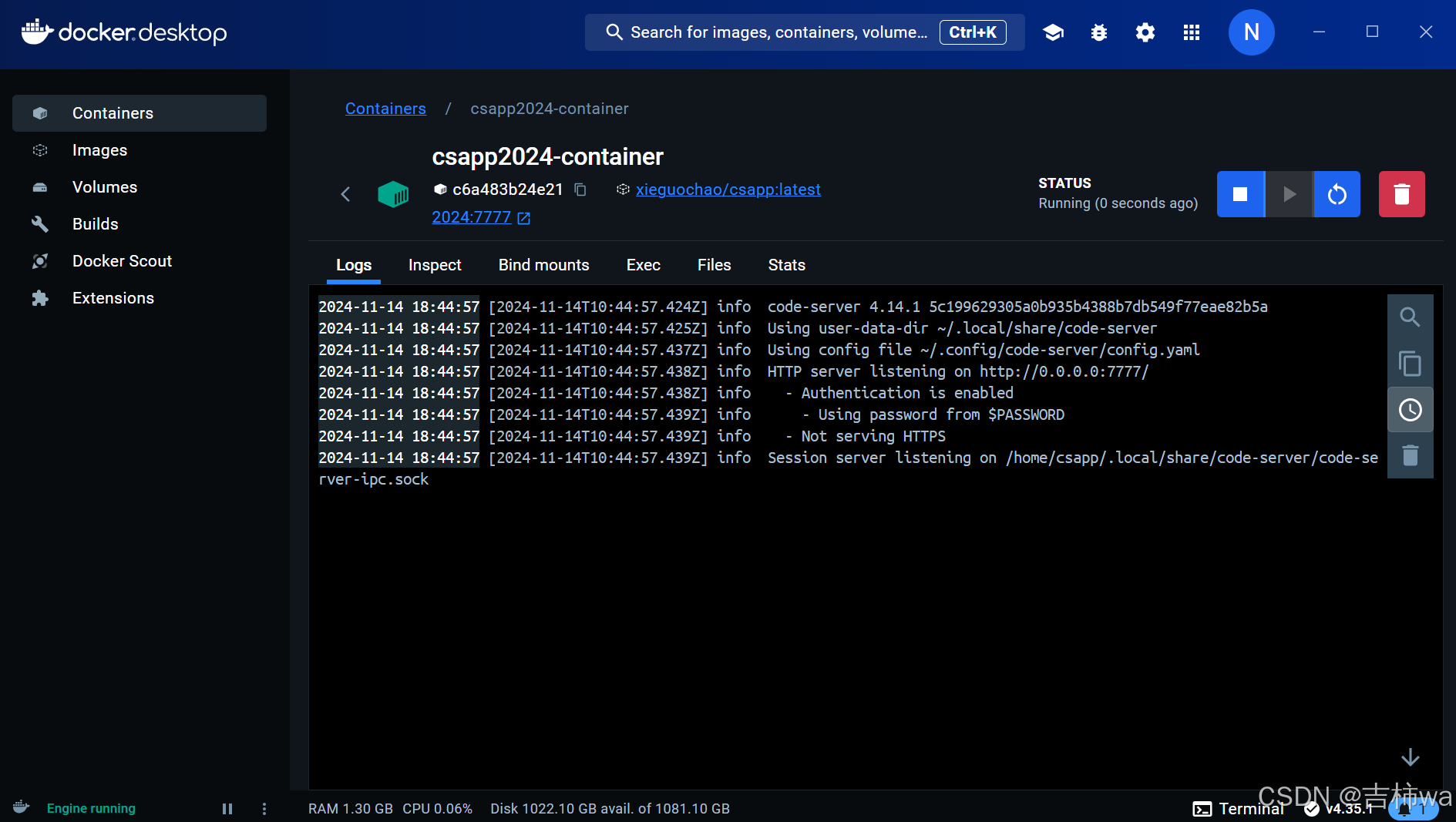The height and width of the screenshot is (822, 1456).
Task: Stop the running csapp2024-container
Action: [x=1240, y=194]
